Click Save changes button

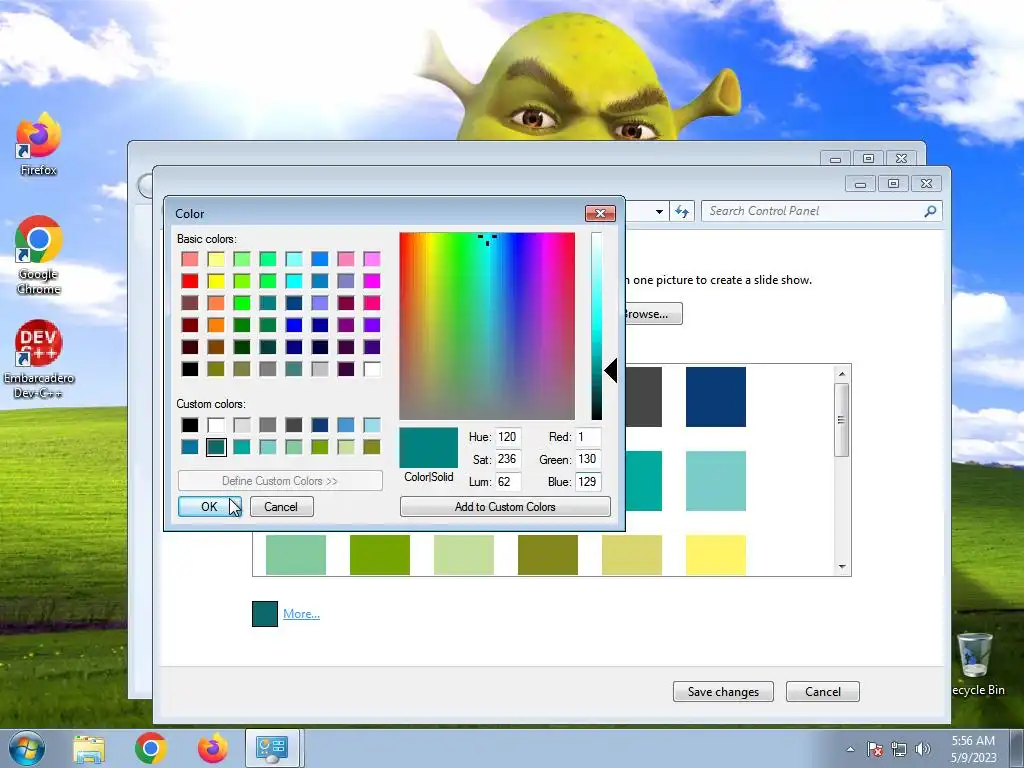[x=723, y=692]
